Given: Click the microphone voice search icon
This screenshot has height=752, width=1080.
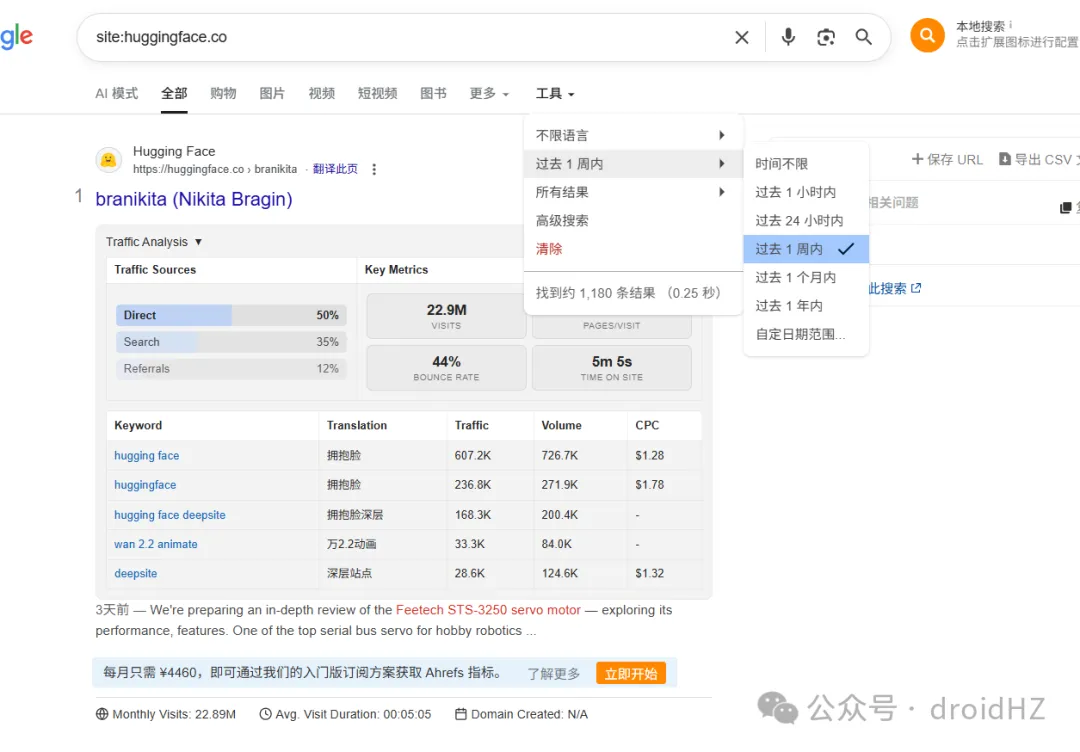Looking at the screenshot, I should point(788,38).
